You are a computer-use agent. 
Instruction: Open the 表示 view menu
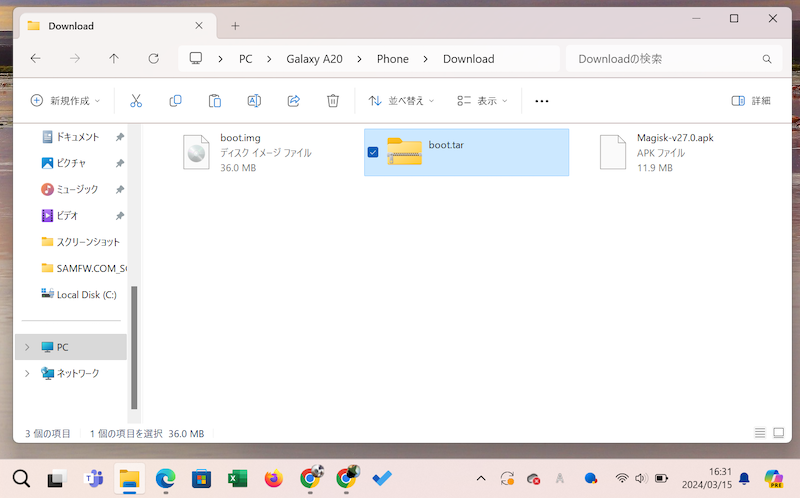coord(482,101)
